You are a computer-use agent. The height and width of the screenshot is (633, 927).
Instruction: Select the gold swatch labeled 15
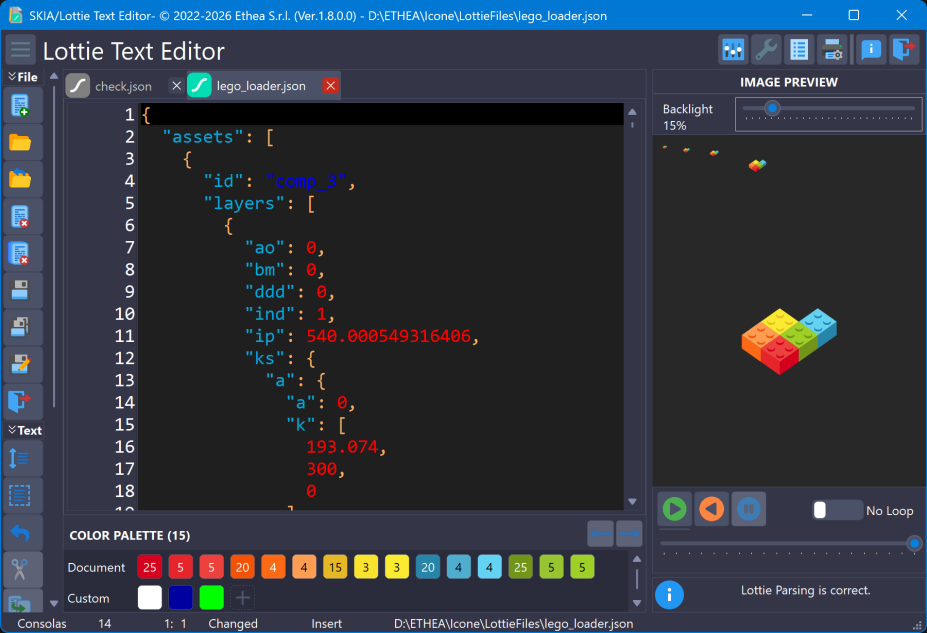335,567
